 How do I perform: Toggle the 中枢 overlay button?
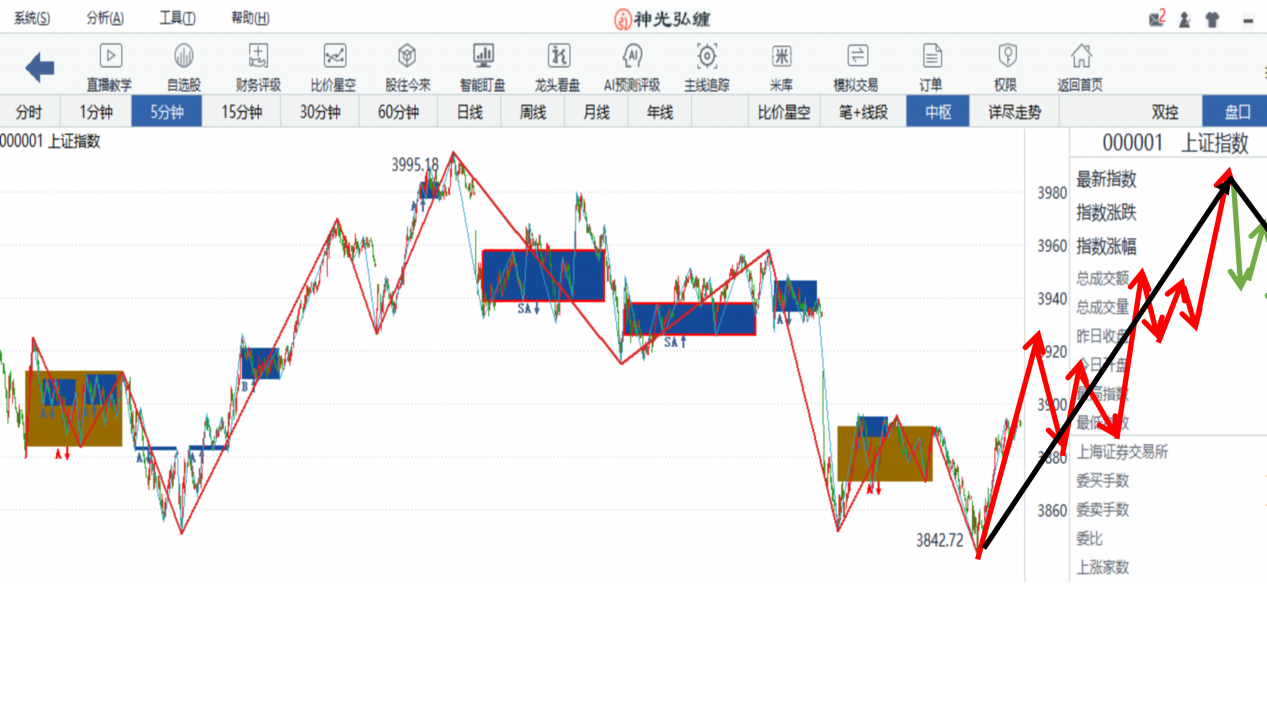[938, 112]
